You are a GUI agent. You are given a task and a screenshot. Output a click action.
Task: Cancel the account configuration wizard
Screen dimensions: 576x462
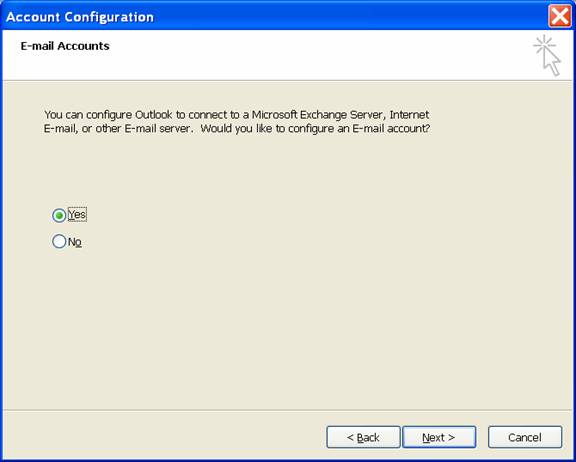tap(525, 437)
